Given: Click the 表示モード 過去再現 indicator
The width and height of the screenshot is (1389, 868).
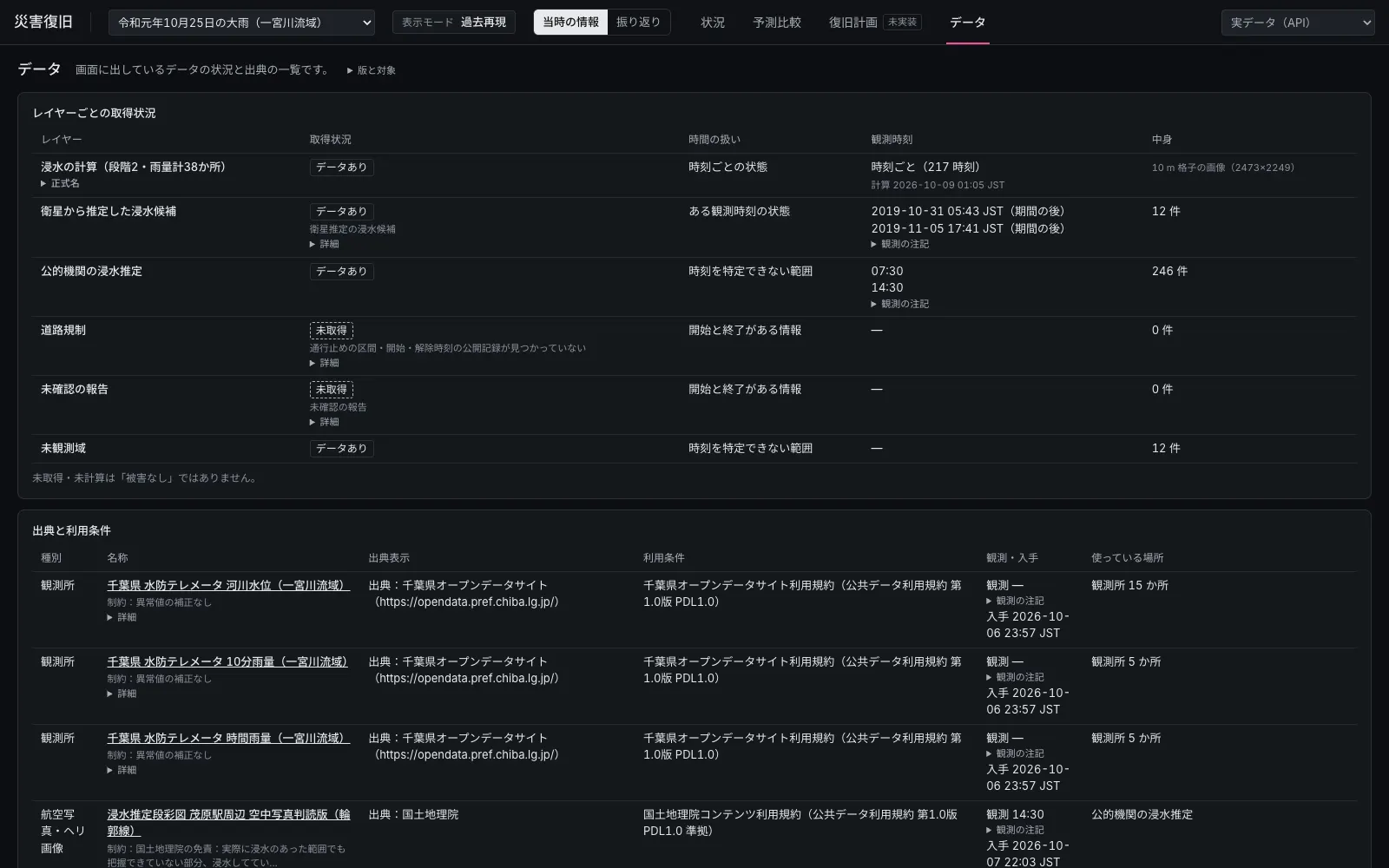Looking at the screenshot, I should pos(454,23).
